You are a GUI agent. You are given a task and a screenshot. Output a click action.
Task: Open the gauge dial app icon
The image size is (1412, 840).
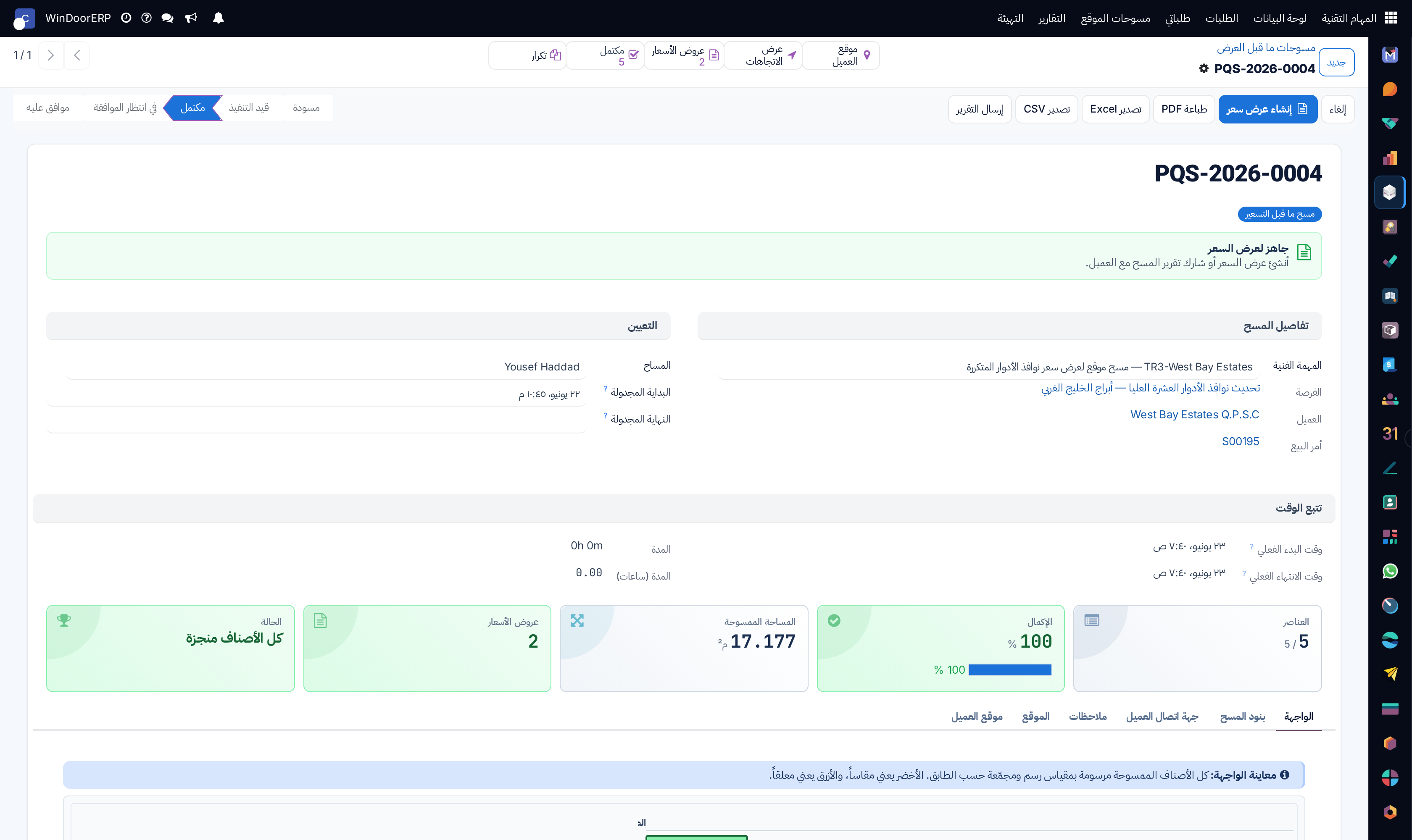(x=1389, y=605)
